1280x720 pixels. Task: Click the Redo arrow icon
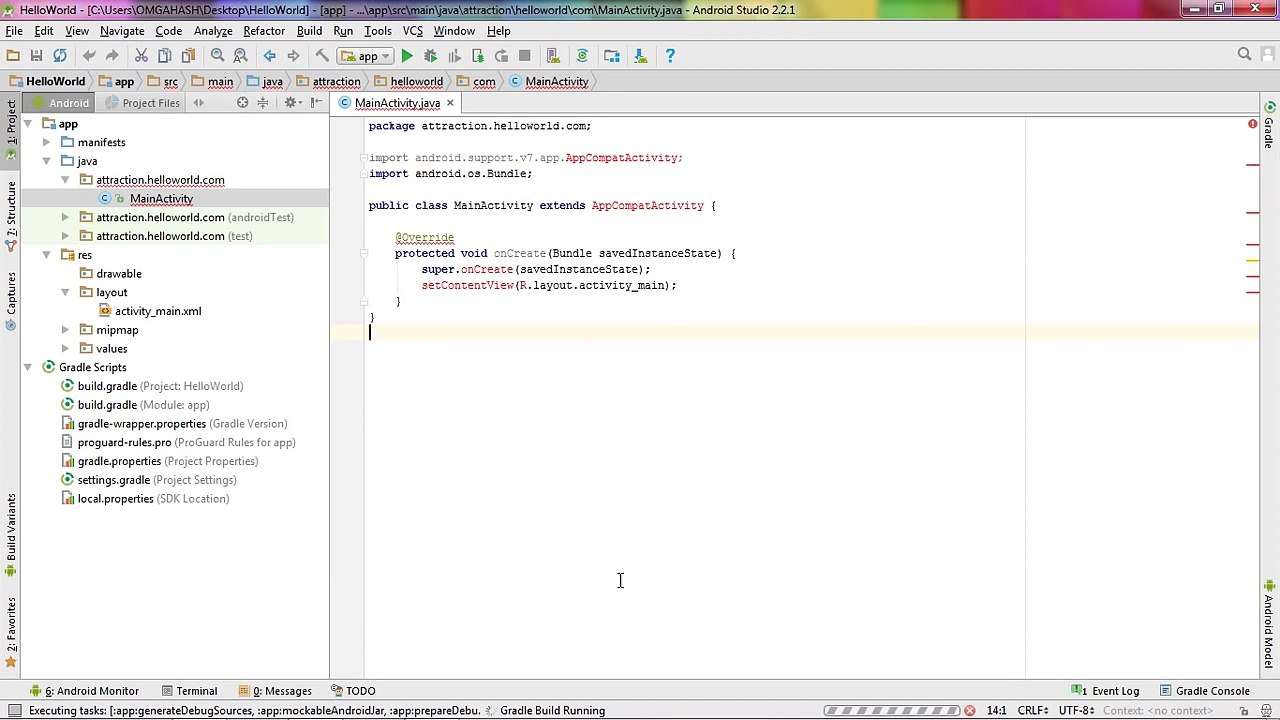(112, 56)
